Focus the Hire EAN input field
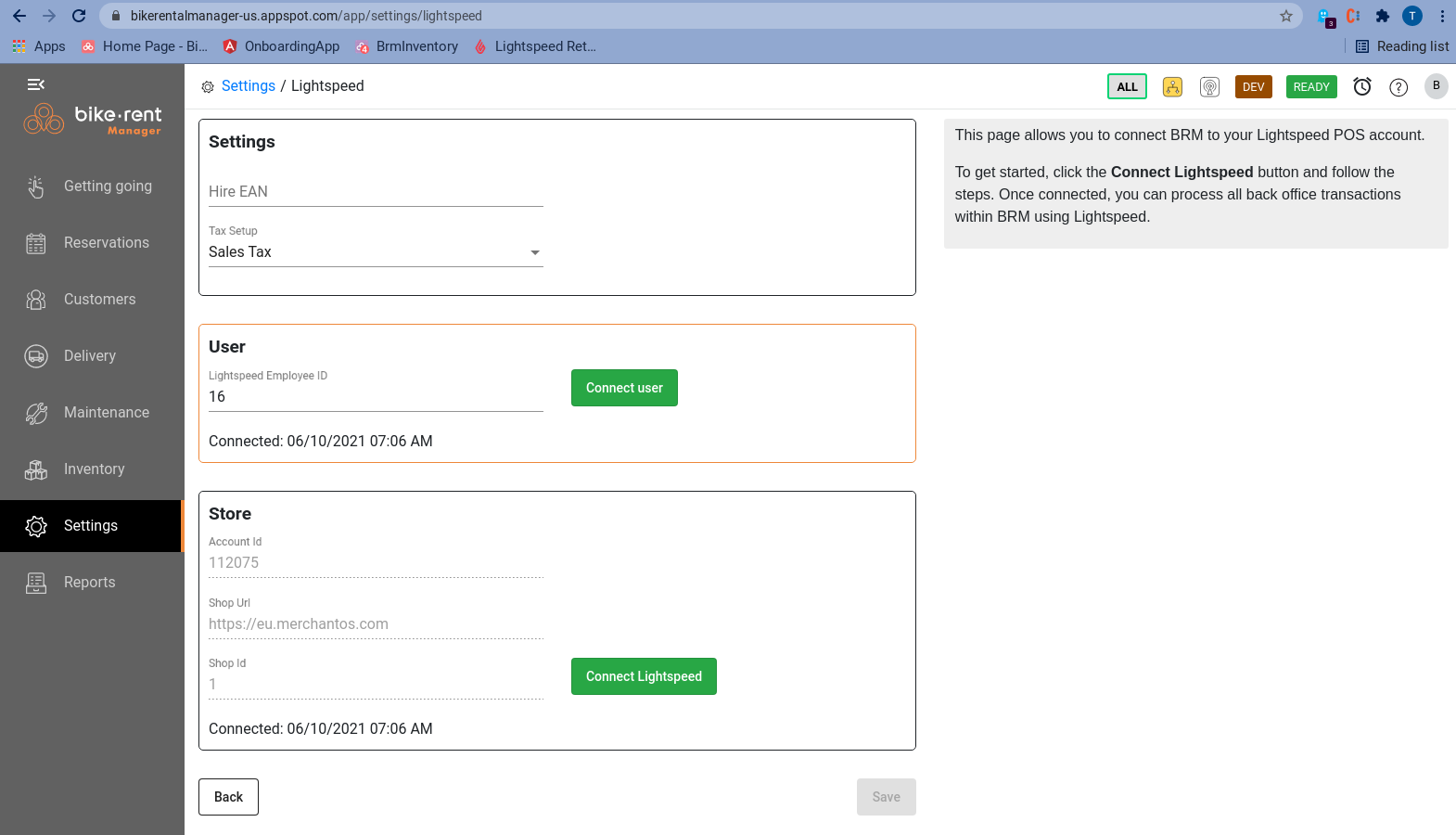The width and height of the screenshot is (1456, 835). (376, 192)
